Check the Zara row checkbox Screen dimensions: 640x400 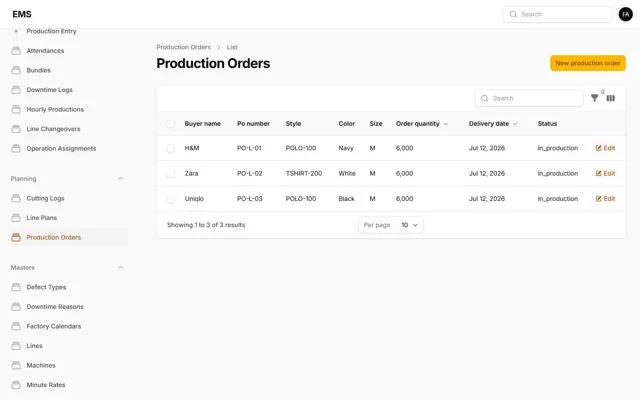[x=171, y=173]
